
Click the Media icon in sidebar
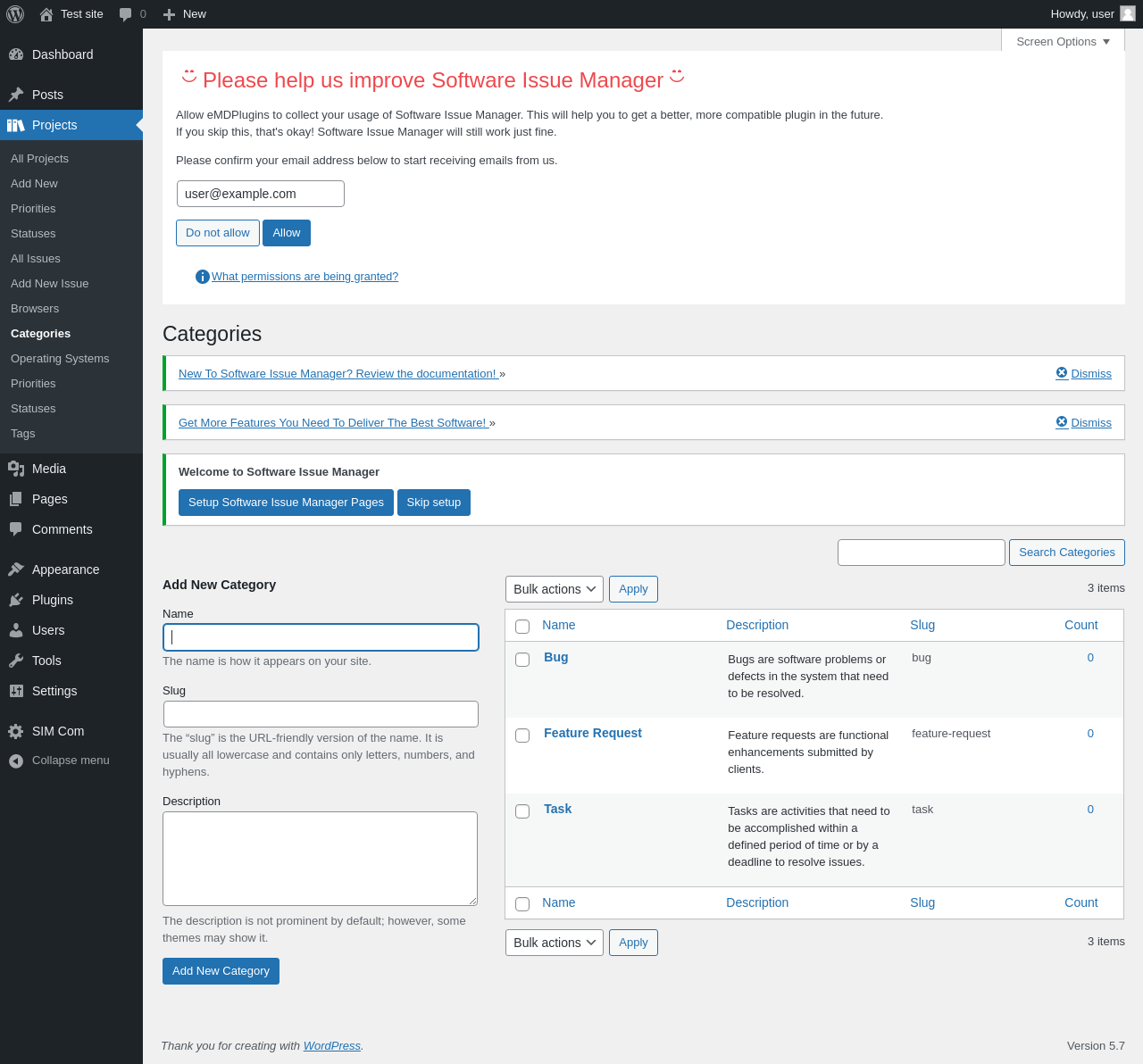click(x=16, y=469)
